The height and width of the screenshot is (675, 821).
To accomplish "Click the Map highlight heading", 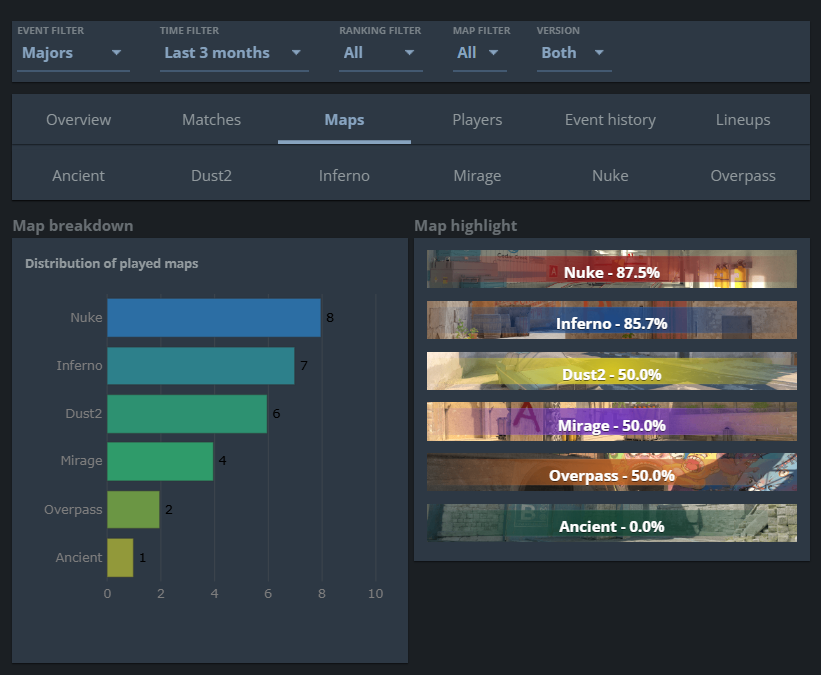I will 465,226.
